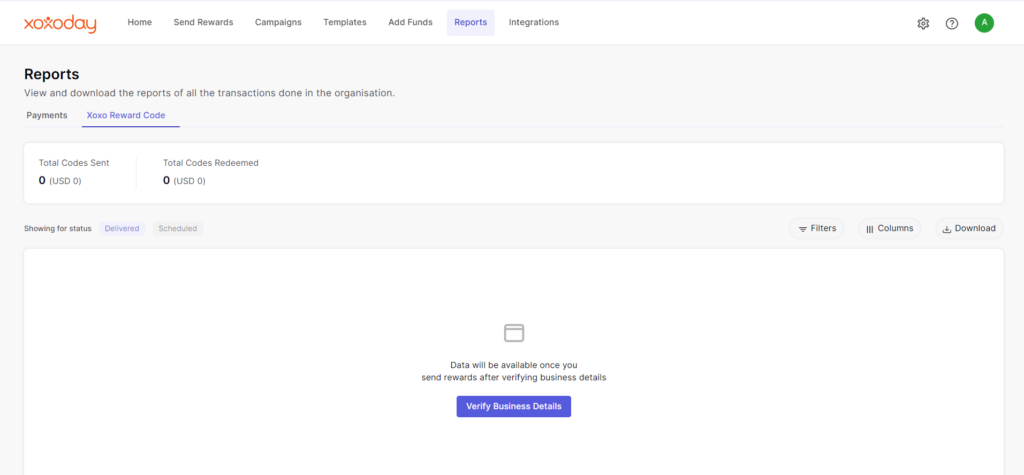Viewport: 1024px width, 475px height.
Task: Click the Reports page heading
Action: (x=52, y=74)
